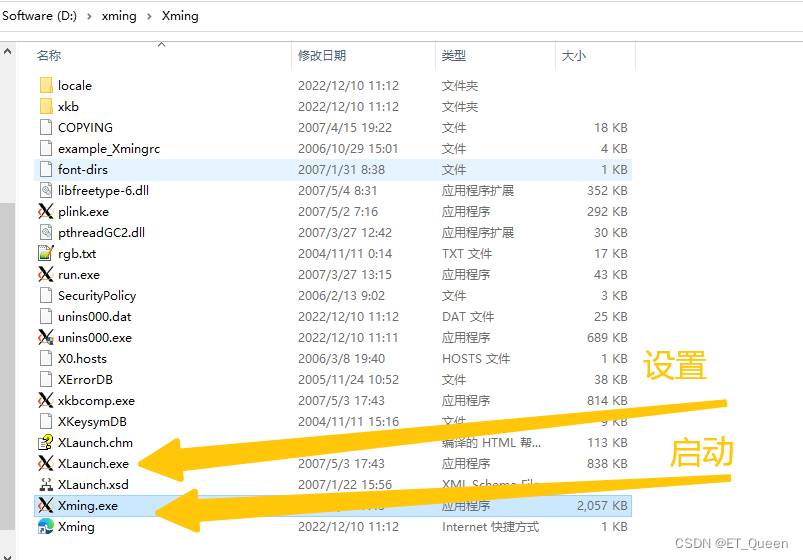Click the Xming.exe X icon

[x=46, y=506]
